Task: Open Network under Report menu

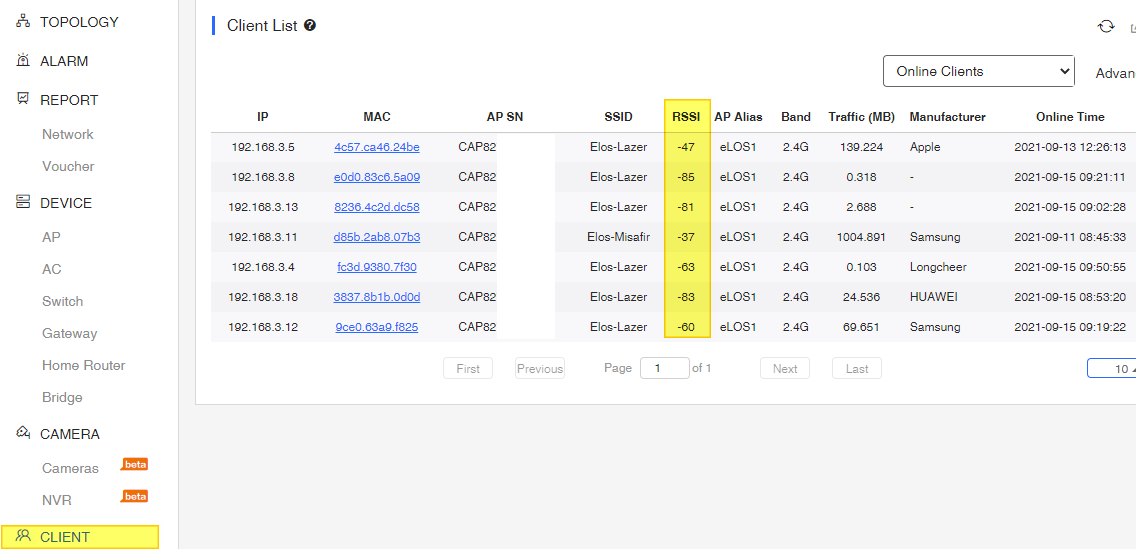Action: coord(68,134)
